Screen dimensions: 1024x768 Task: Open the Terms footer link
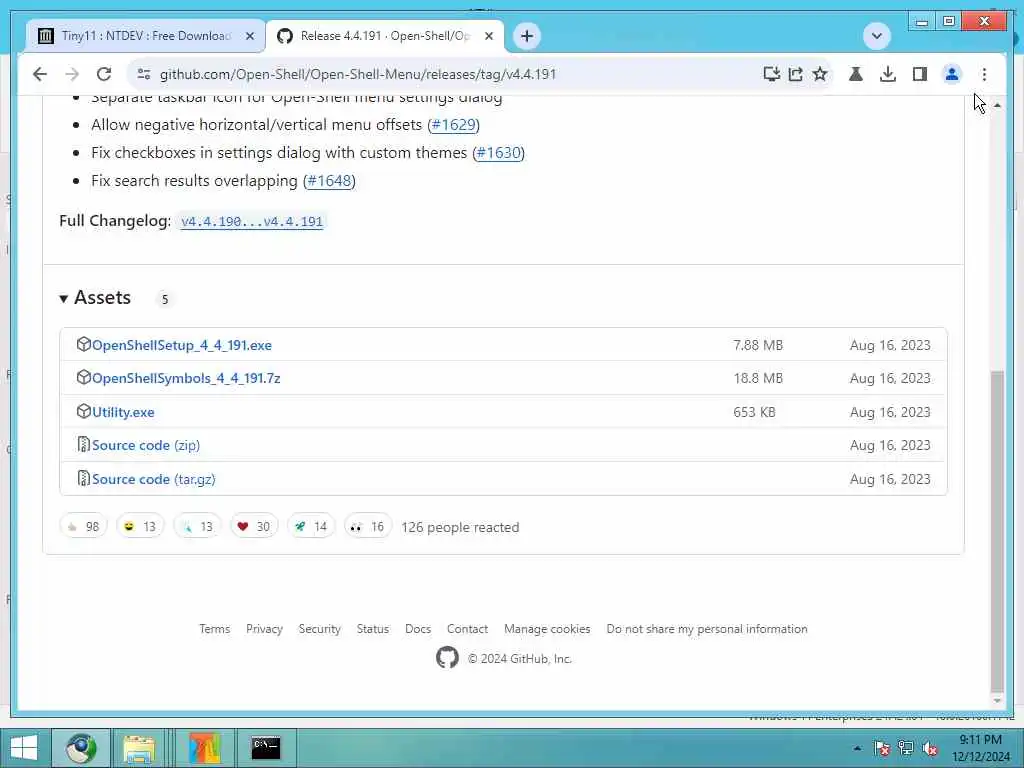pyautogui.click(x=214, y=629)
